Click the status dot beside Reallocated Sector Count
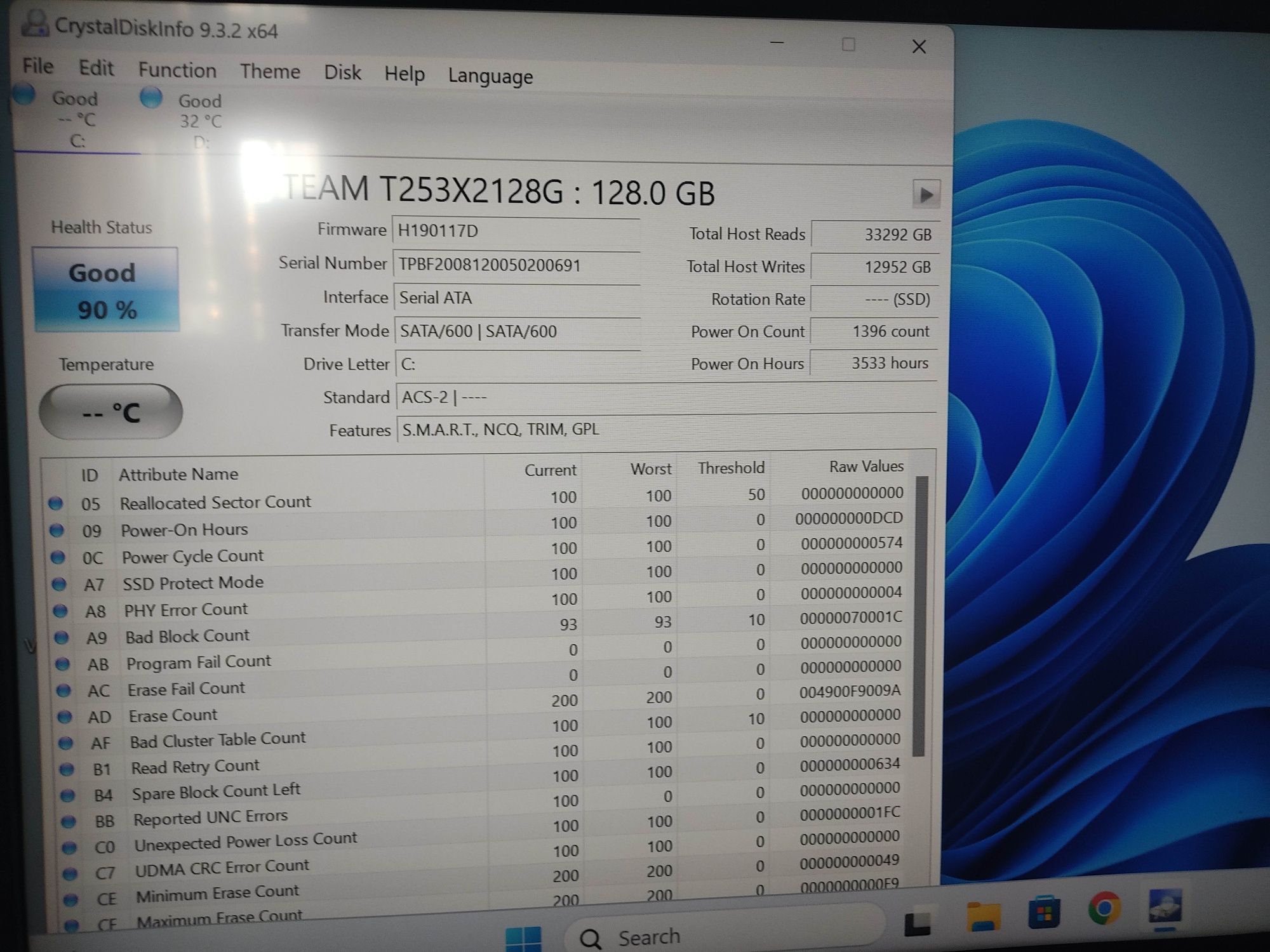The image size is (1270, 952). pyautogui.click(x=56, y=503)
